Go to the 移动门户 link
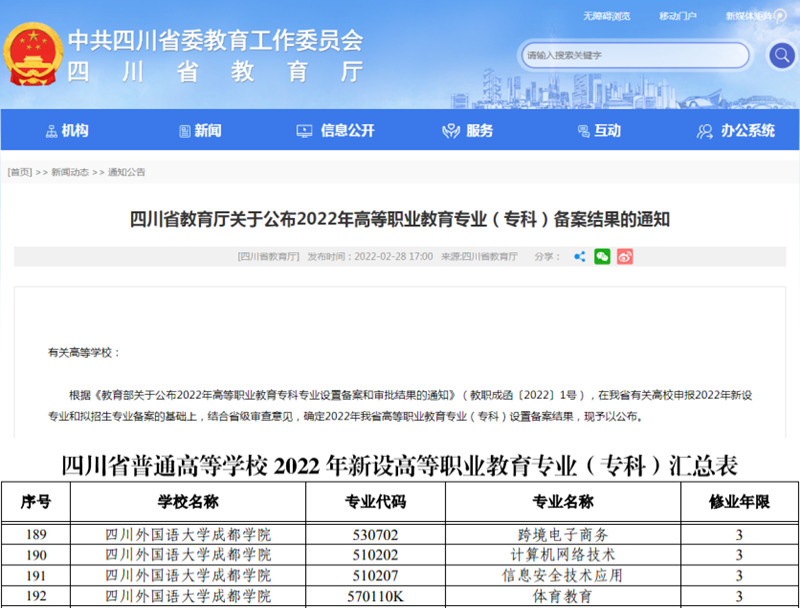Screen dimensions: 800x608 [x=678, y=16]
